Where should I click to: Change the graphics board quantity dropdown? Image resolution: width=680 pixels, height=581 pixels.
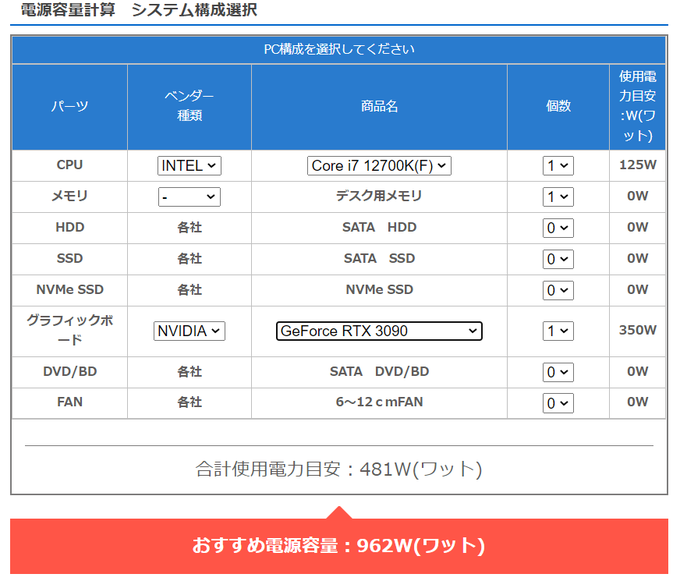tap(558, 331)
